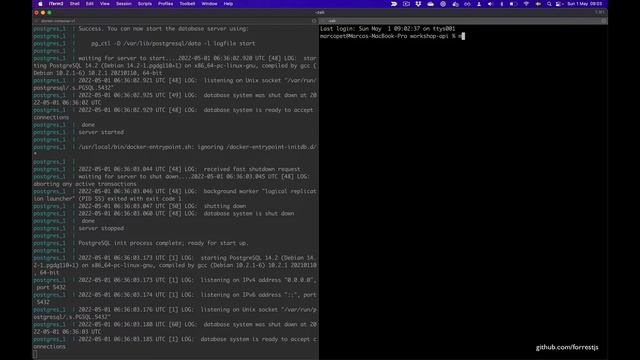Click the 'server started' log line
This screenshot has width=640, height=360.
(101, 132)
